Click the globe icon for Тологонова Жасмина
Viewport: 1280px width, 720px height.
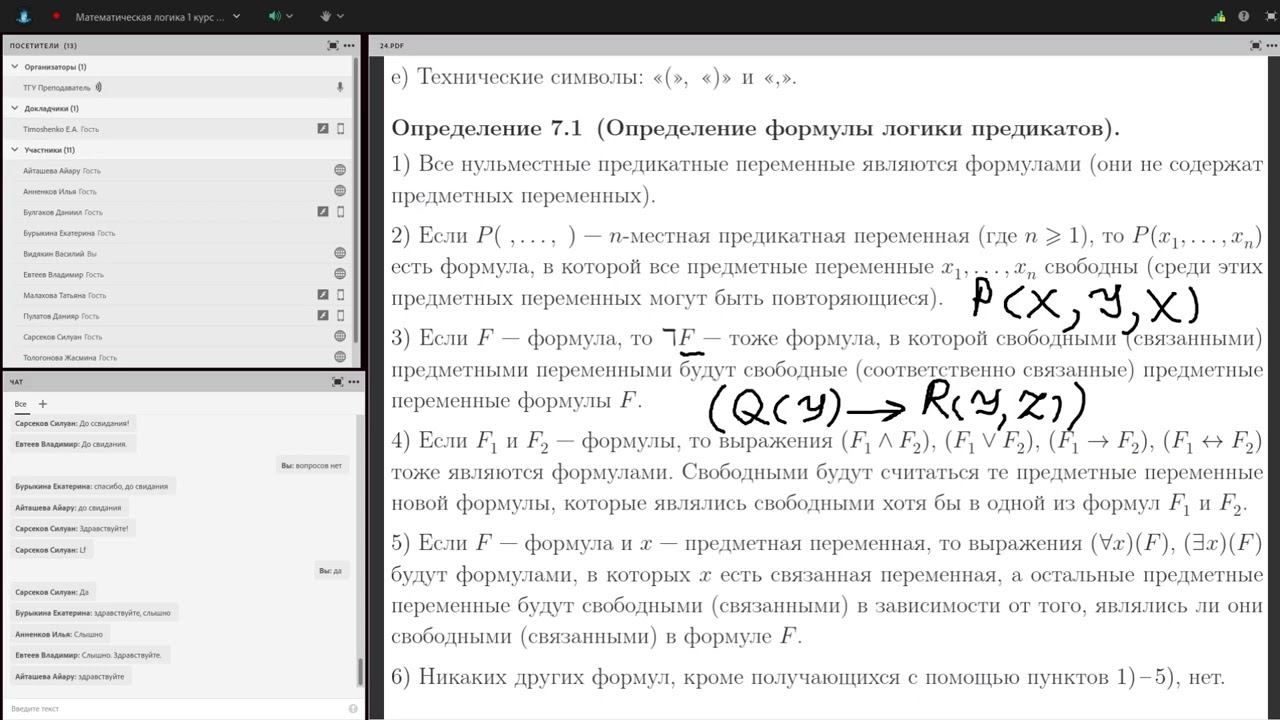coord(340,357)
